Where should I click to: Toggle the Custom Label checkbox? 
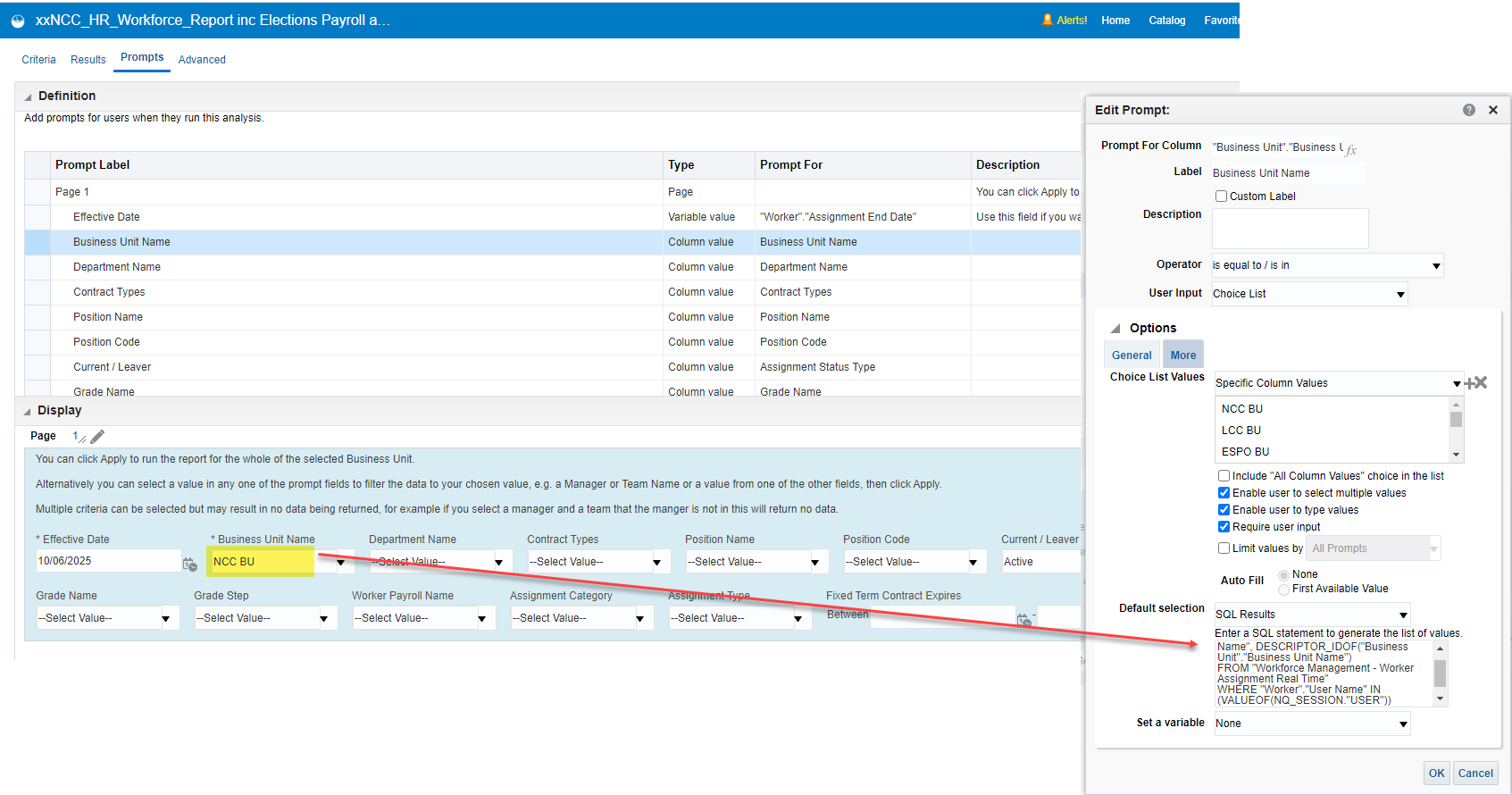tap(1221, 197)
